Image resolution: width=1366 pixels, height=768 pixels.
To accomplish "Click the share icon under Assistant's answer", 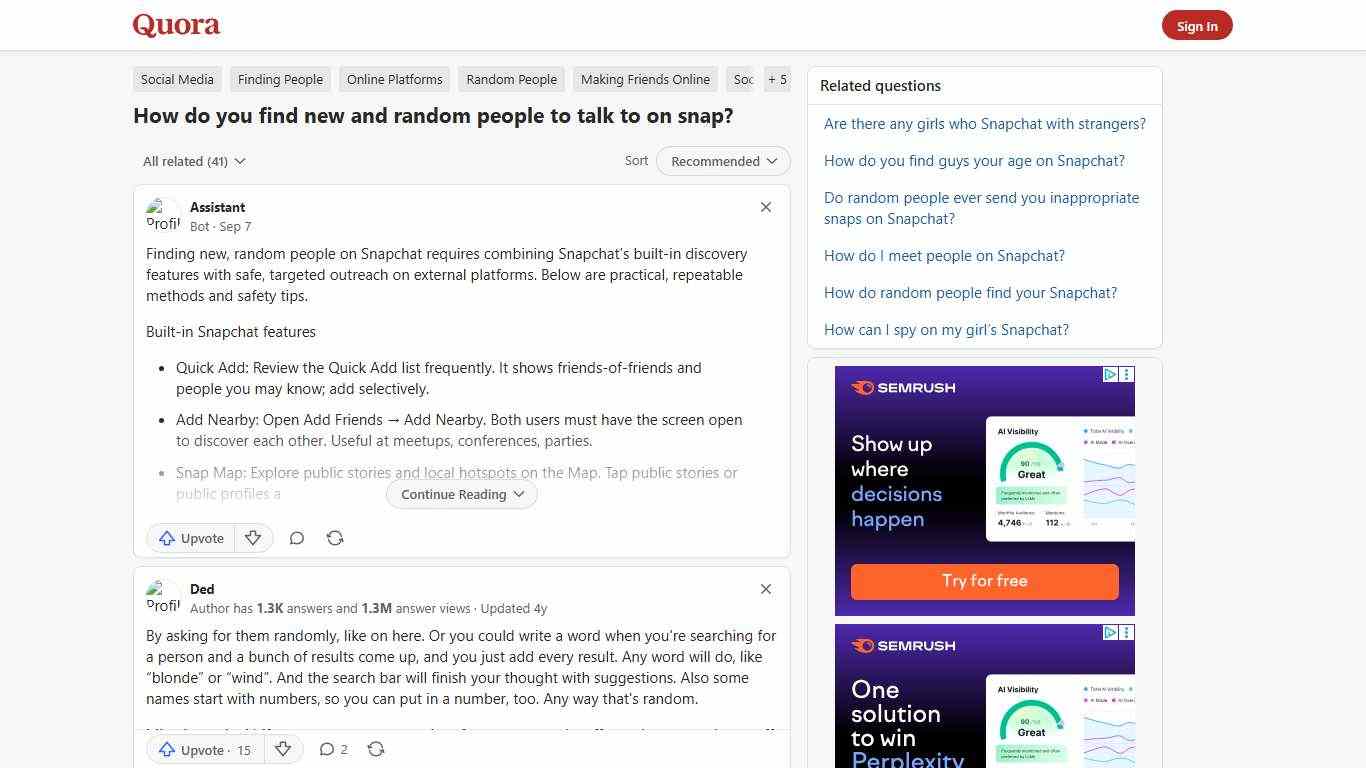I will (x=335, y=538).
